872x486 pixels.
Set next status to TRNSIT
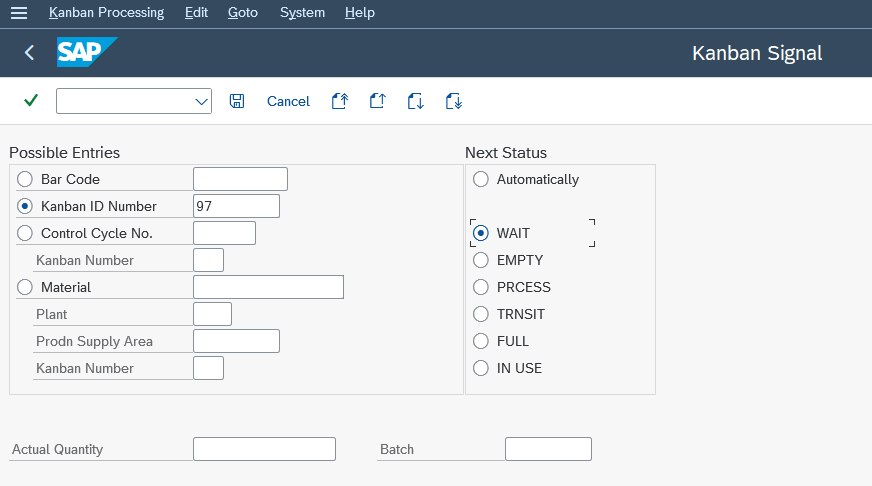click(480, 314)
